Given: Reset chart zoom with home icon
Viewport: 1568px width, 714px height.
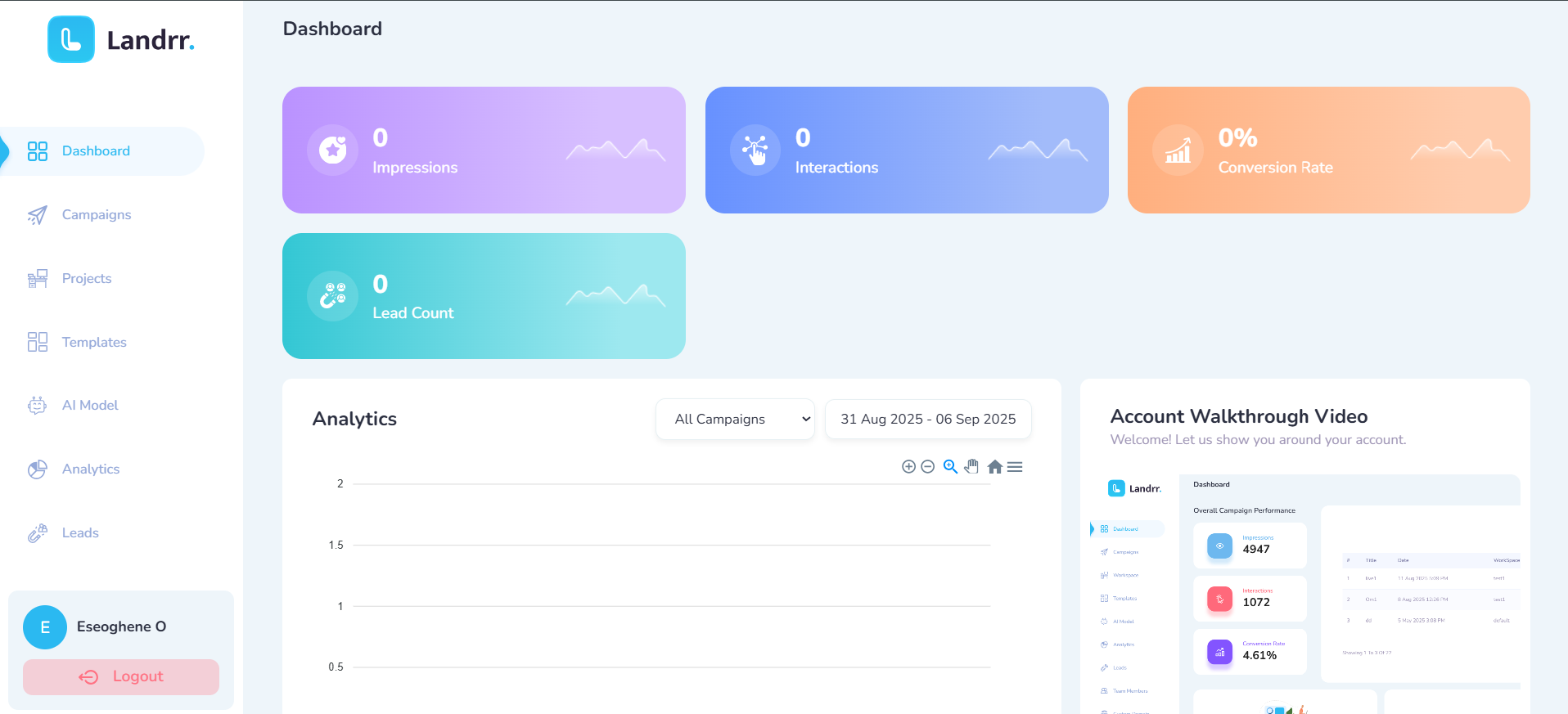Looking at the screenshot, I should (995, 467).
